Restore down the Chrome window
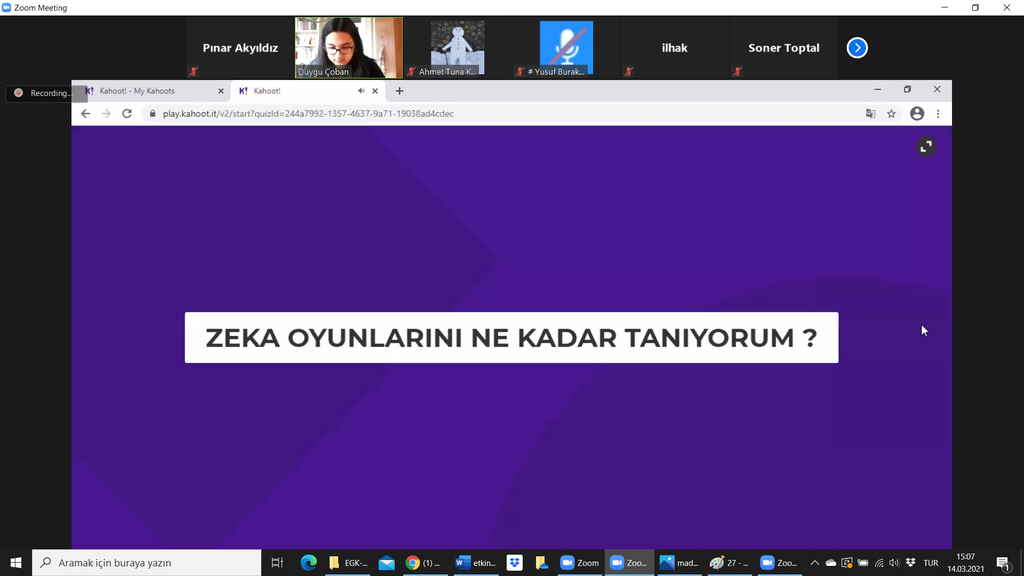Screen dimensions: 1024x576 click(x=907, y=89)
